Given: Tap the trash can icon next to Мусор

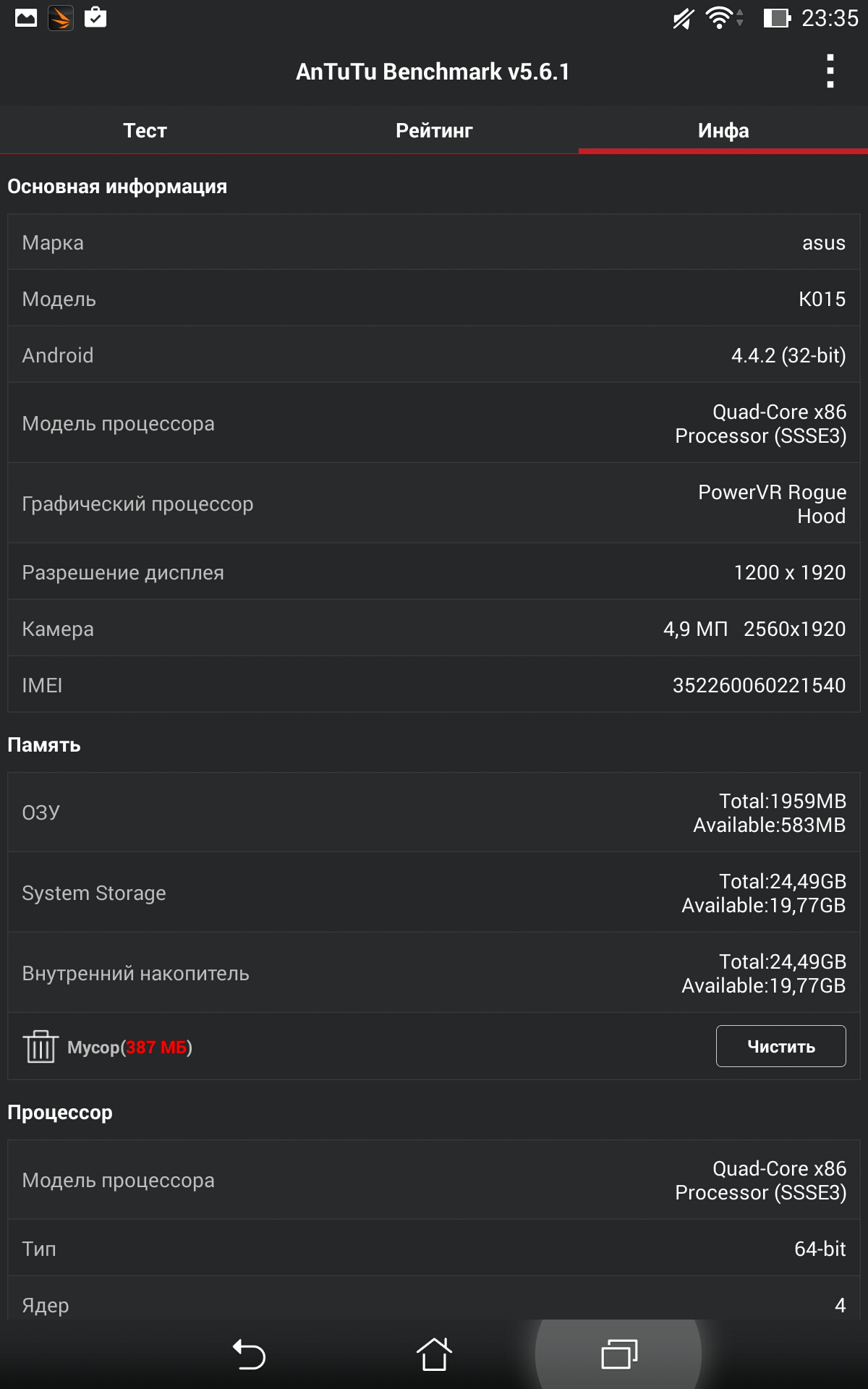Looking at the screenshot, I should coord(41,1047).
